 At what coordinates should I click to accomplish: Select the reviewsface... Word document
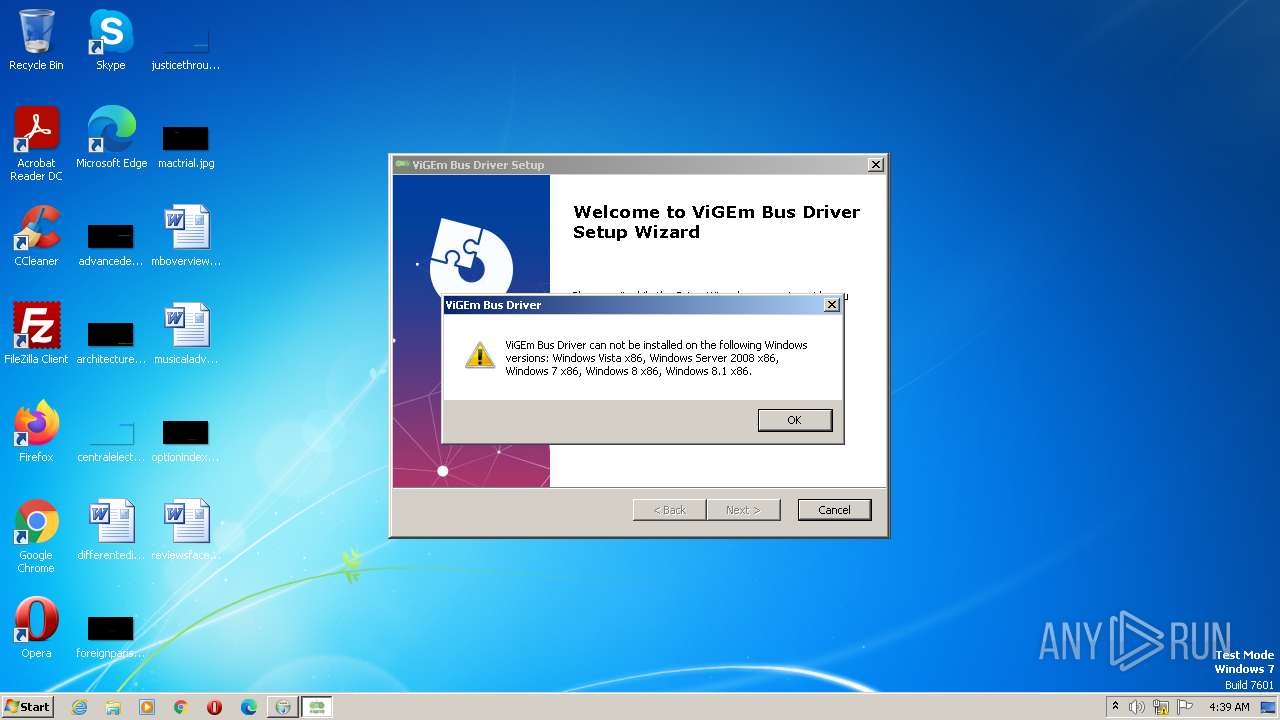click(x=185, y=530)
